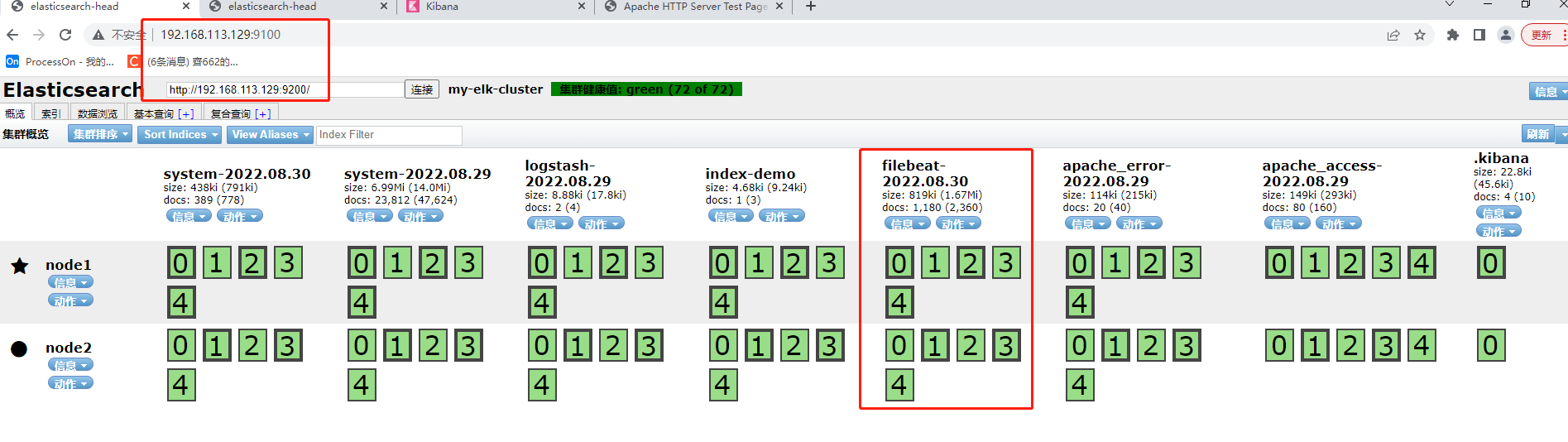
Task: Switch to the 概览 overview tab
Action: click(x=16, y=113)
